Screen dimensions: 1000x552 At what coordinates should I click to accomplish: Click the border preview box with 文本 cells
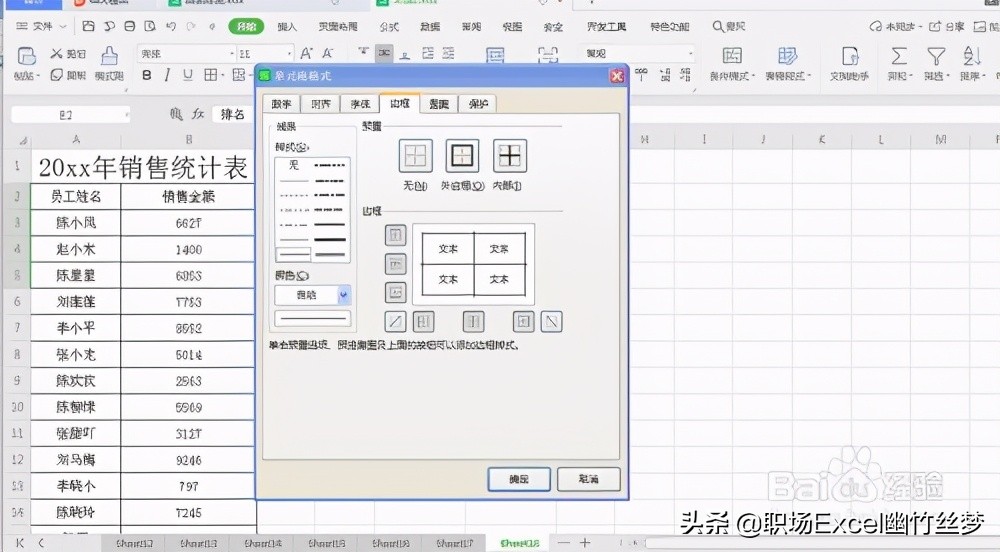tap(474, 264)
